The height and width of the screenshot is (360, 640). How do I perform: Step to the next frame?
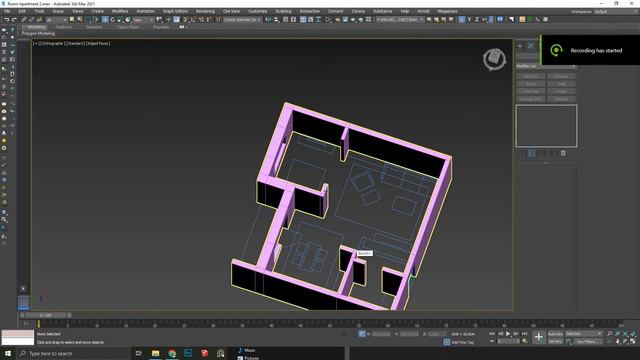click(x=516, y=333)
